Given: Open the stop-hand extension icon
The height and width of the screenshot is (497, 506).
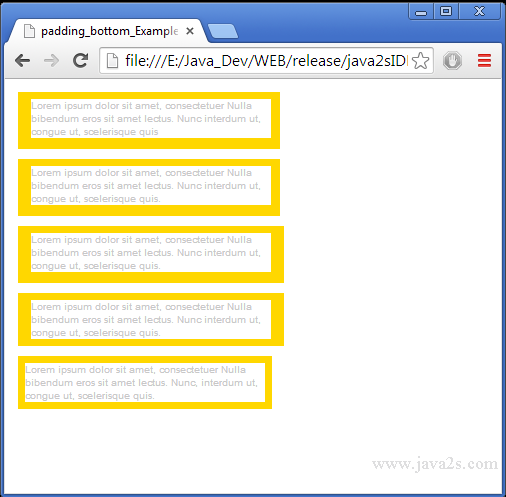Looking at the screenshot, I should point(452,61).
